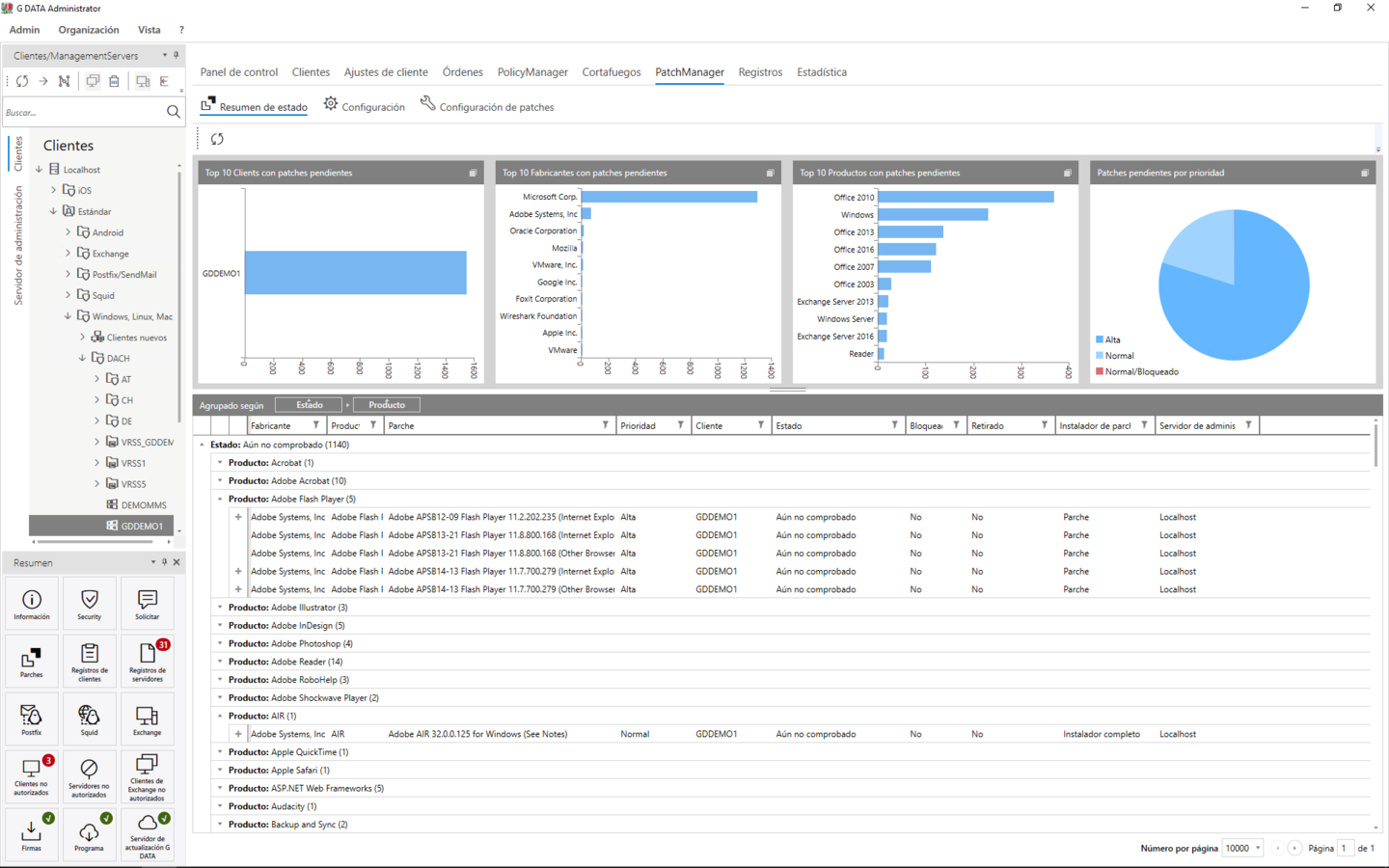
Task: Maximize the Top 10 Fabricantes chart
Action: coord(770,173)
